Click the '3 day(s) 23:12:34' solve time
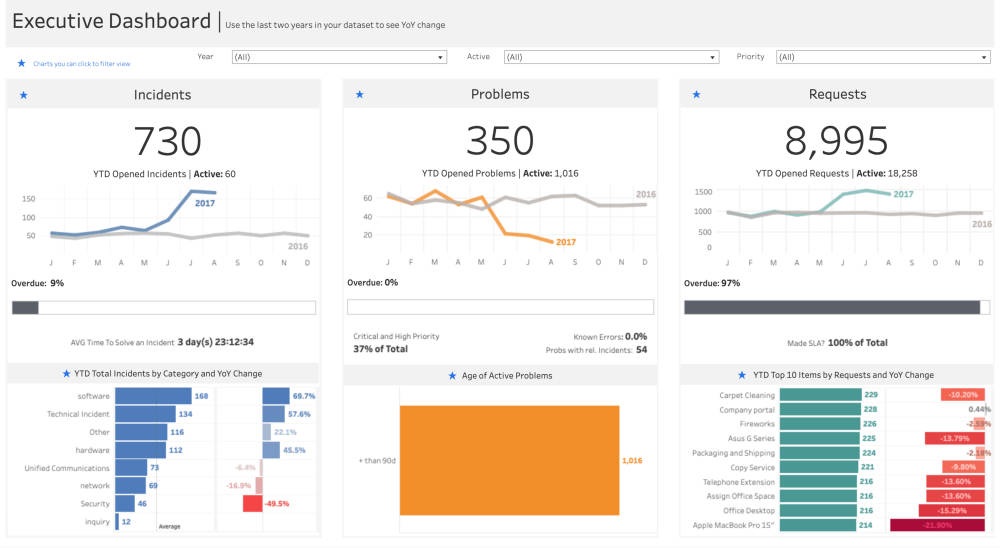This screenshot has width=1000, height=548. 216,342
